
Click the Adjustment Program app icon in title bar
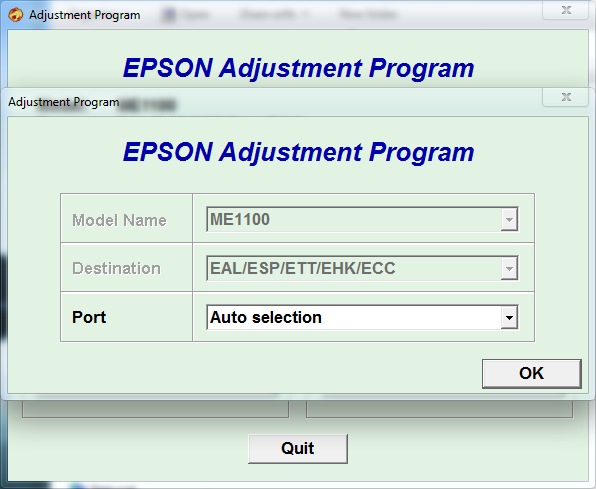point(16,15)
